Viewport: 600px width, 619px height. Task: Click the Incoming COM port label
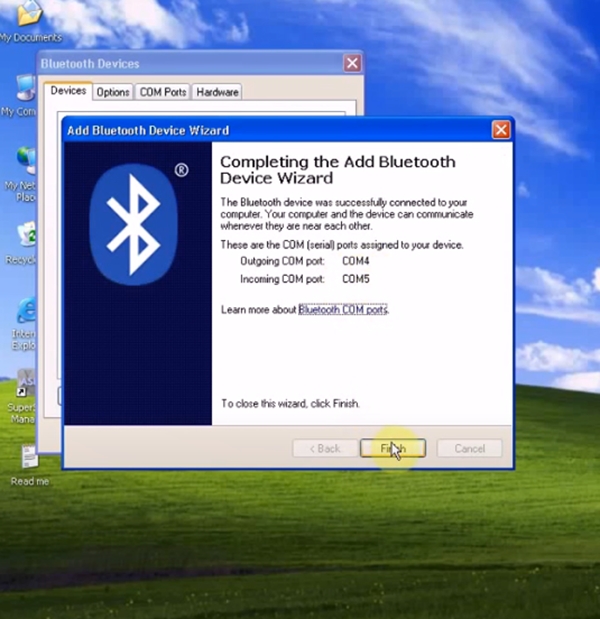tap(282, 279)
